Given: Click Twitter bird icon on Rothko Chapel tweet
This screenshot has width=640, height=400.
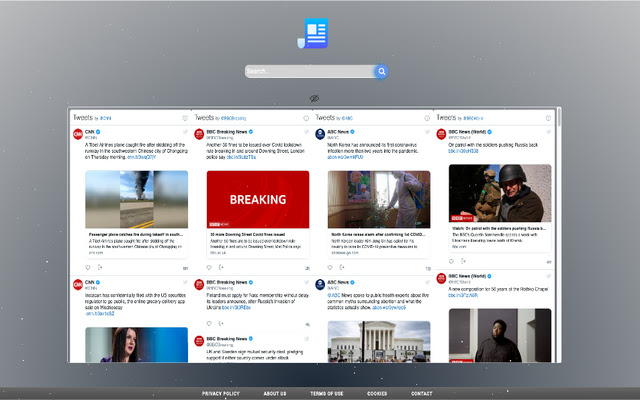Looking at the screenshot, I should pos(549,276).
